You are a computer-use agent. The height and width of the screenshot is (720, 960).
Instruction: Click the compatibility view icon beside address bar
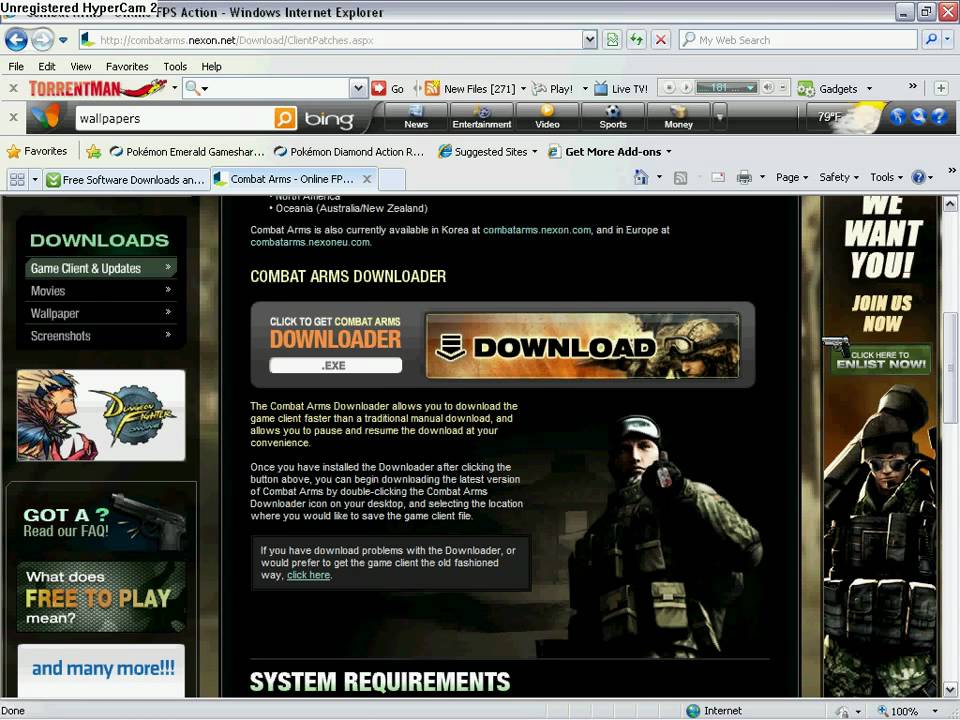612,40
